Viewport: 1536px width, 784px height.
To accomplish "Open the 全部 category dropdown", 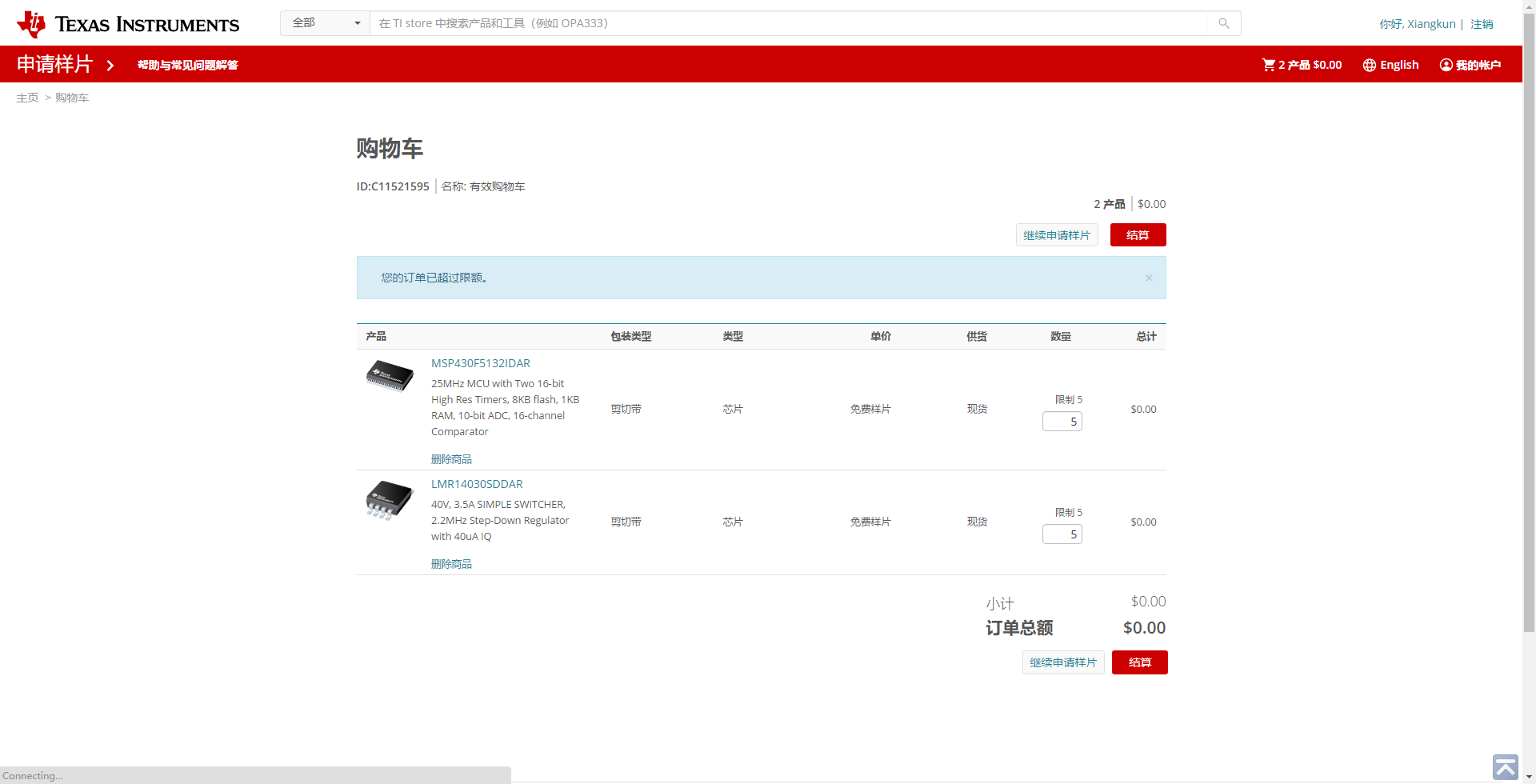I will [326, 23].
